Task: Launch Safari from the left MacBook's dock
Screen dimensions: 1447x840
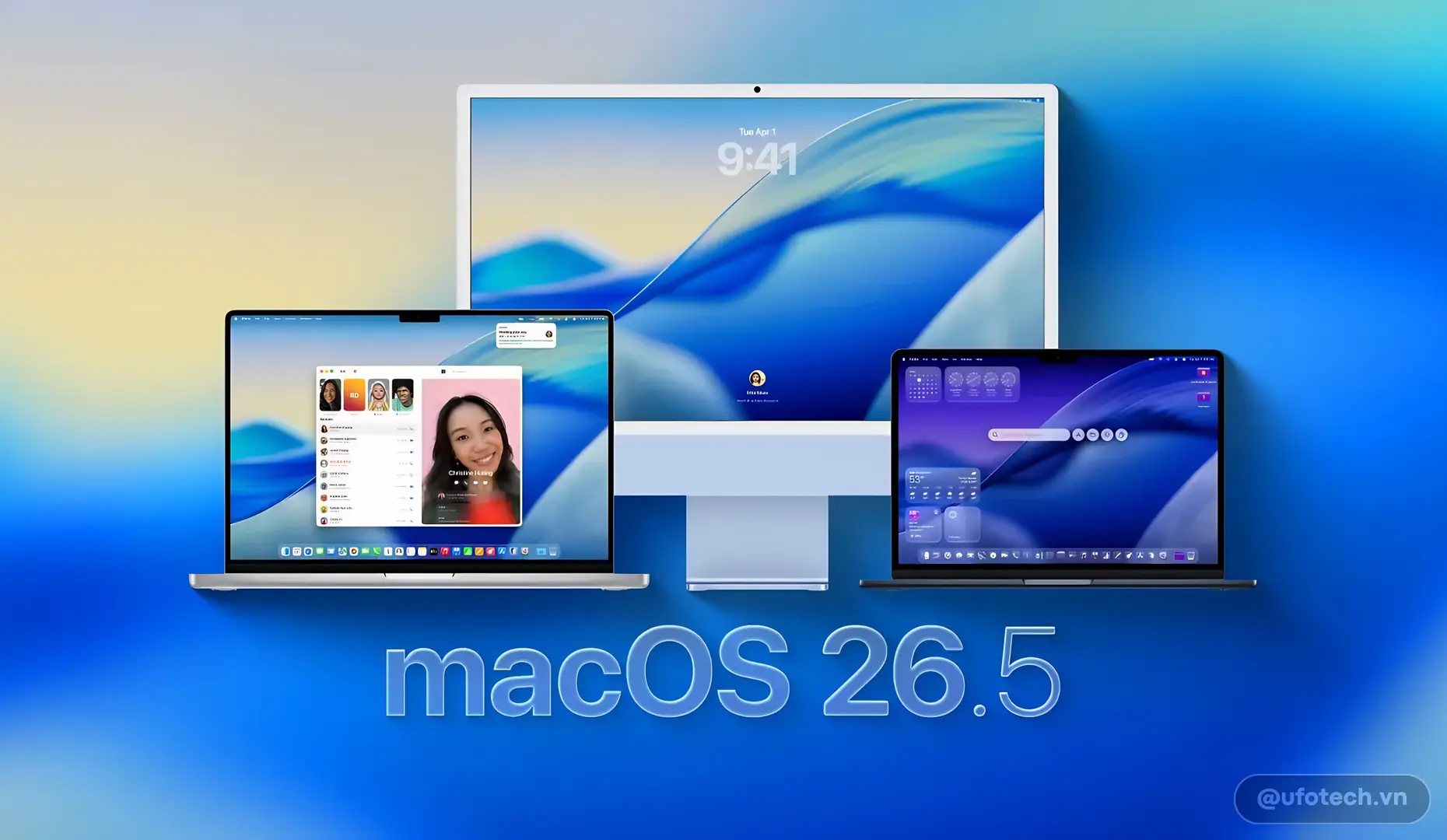Action: pos(308,551)
